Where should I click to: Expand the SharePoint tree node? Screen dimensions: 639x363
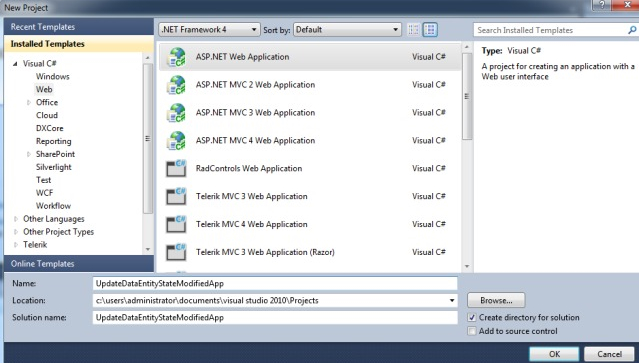coord(29,154)
